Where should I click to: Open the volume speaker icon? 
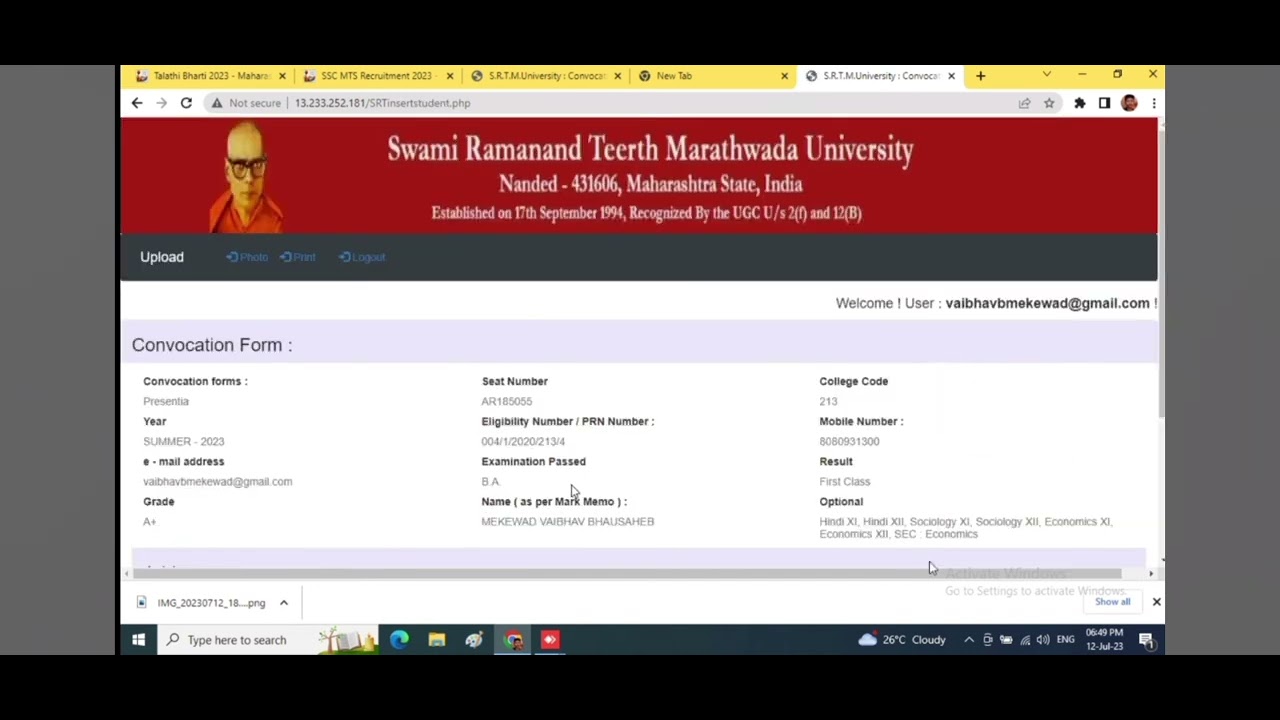(x=1043, y=640)
